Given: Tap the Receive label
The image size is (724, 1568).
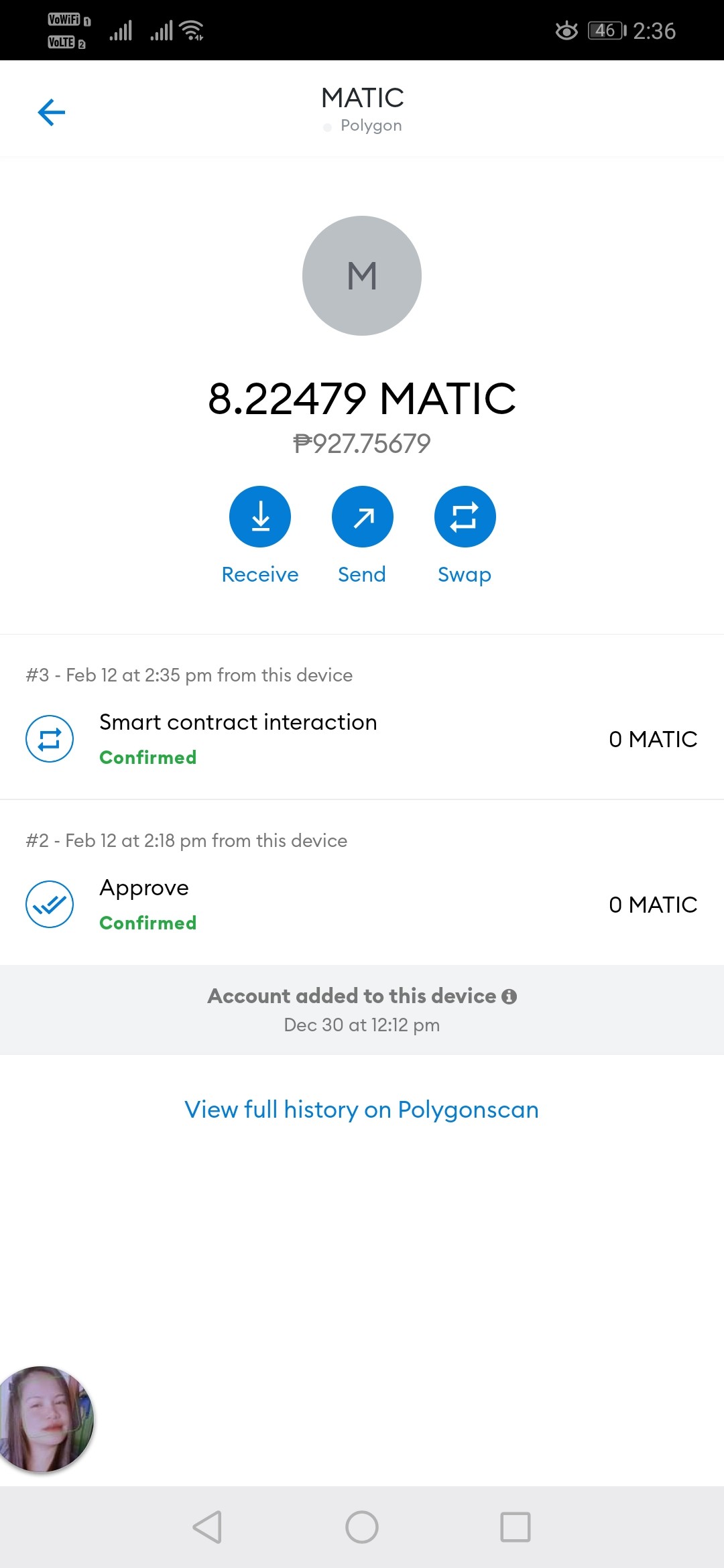Looking at the screenshot, I should pyautogui.click(x=260, y=574).
